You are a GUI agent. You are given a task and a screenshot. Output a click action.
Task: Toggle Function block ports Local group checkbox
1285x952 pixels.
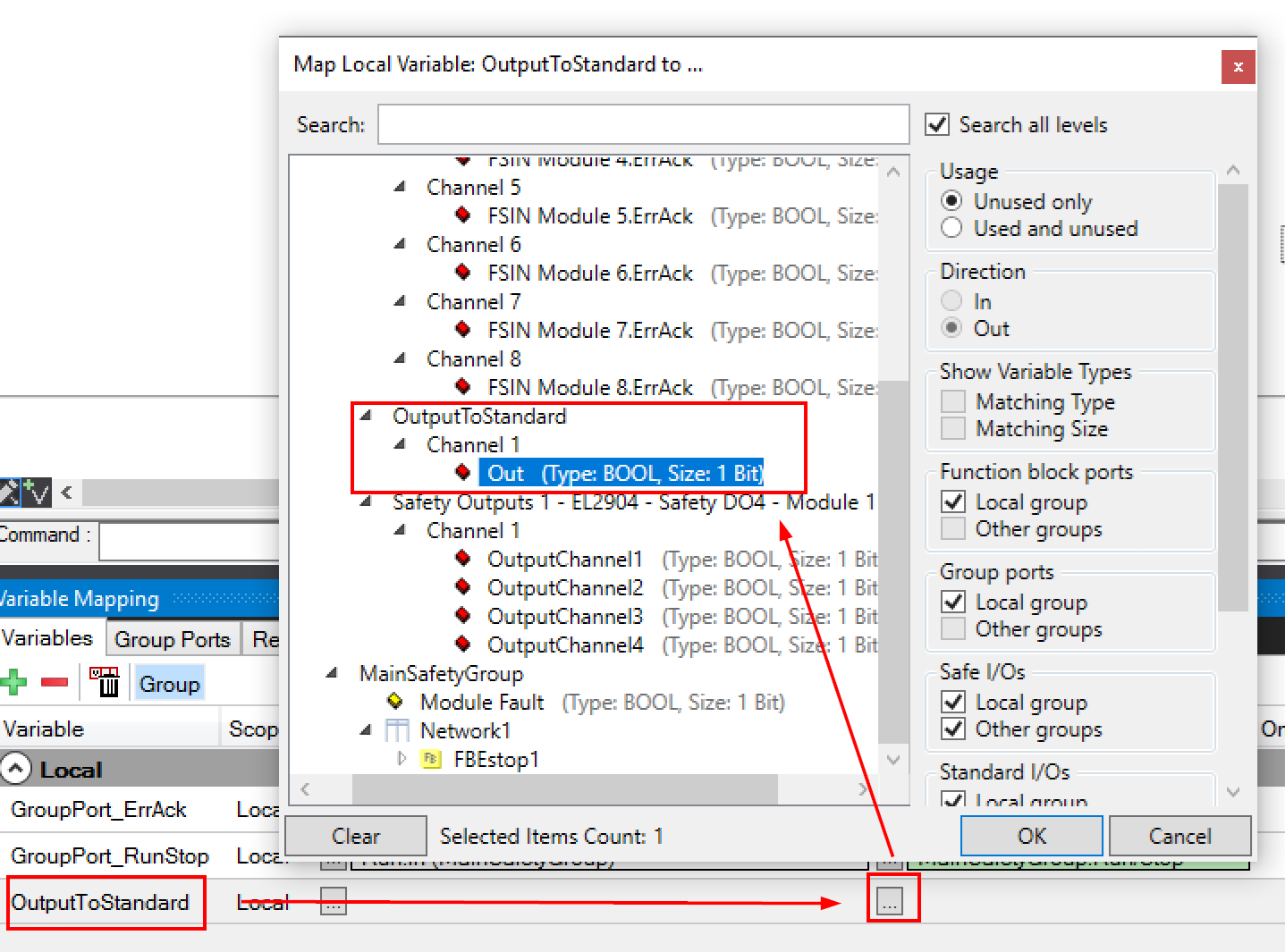tap(953, 501)
